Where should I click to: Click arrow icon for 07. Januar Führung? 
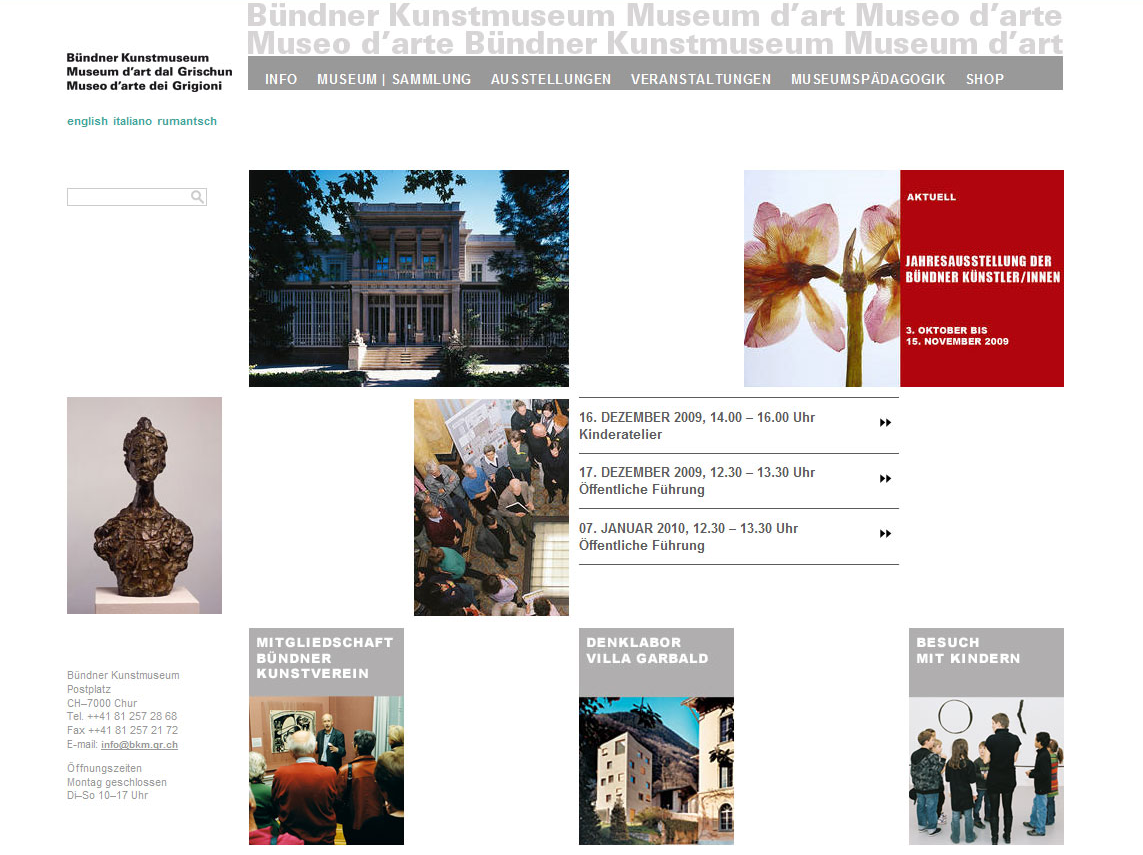(885, 534)
